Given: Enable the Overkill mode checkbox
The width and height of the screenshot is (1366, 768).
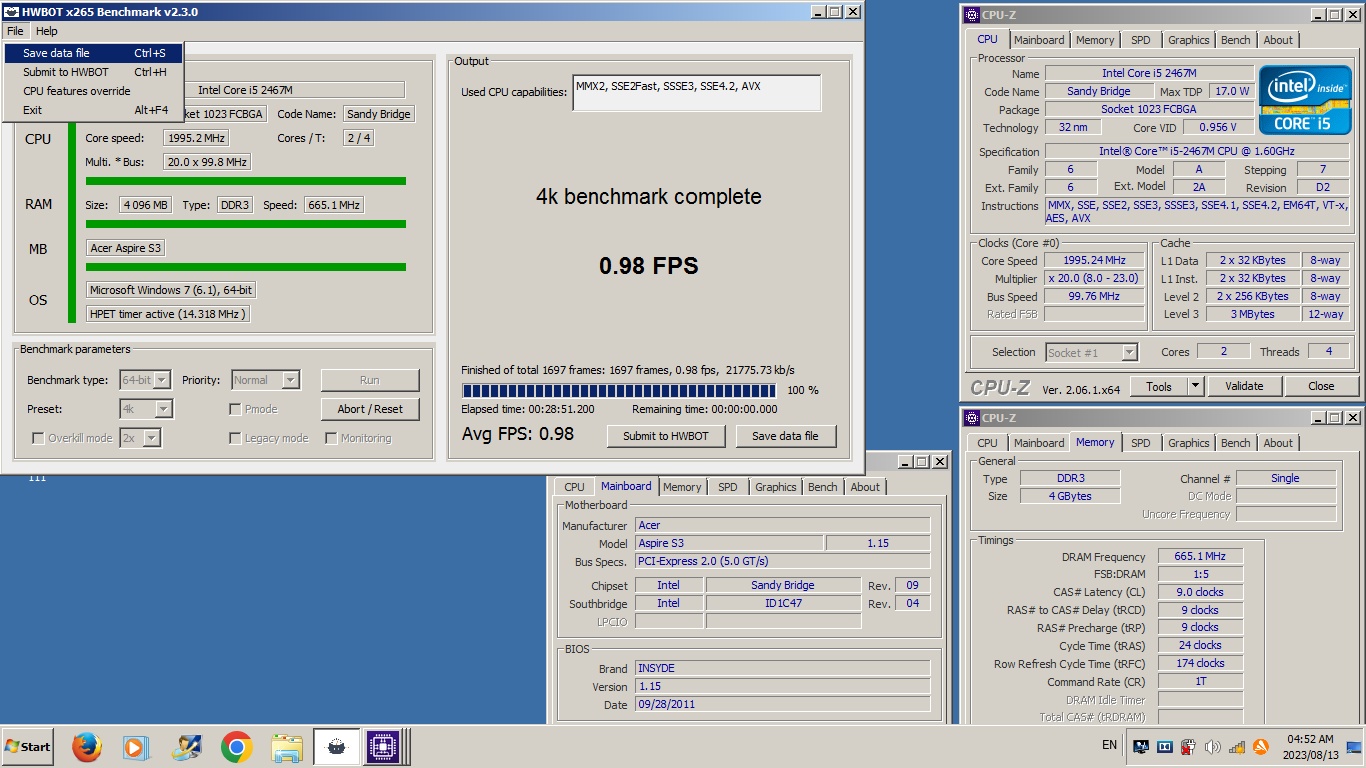Looking at the screenshot, I should pos(38,438).
